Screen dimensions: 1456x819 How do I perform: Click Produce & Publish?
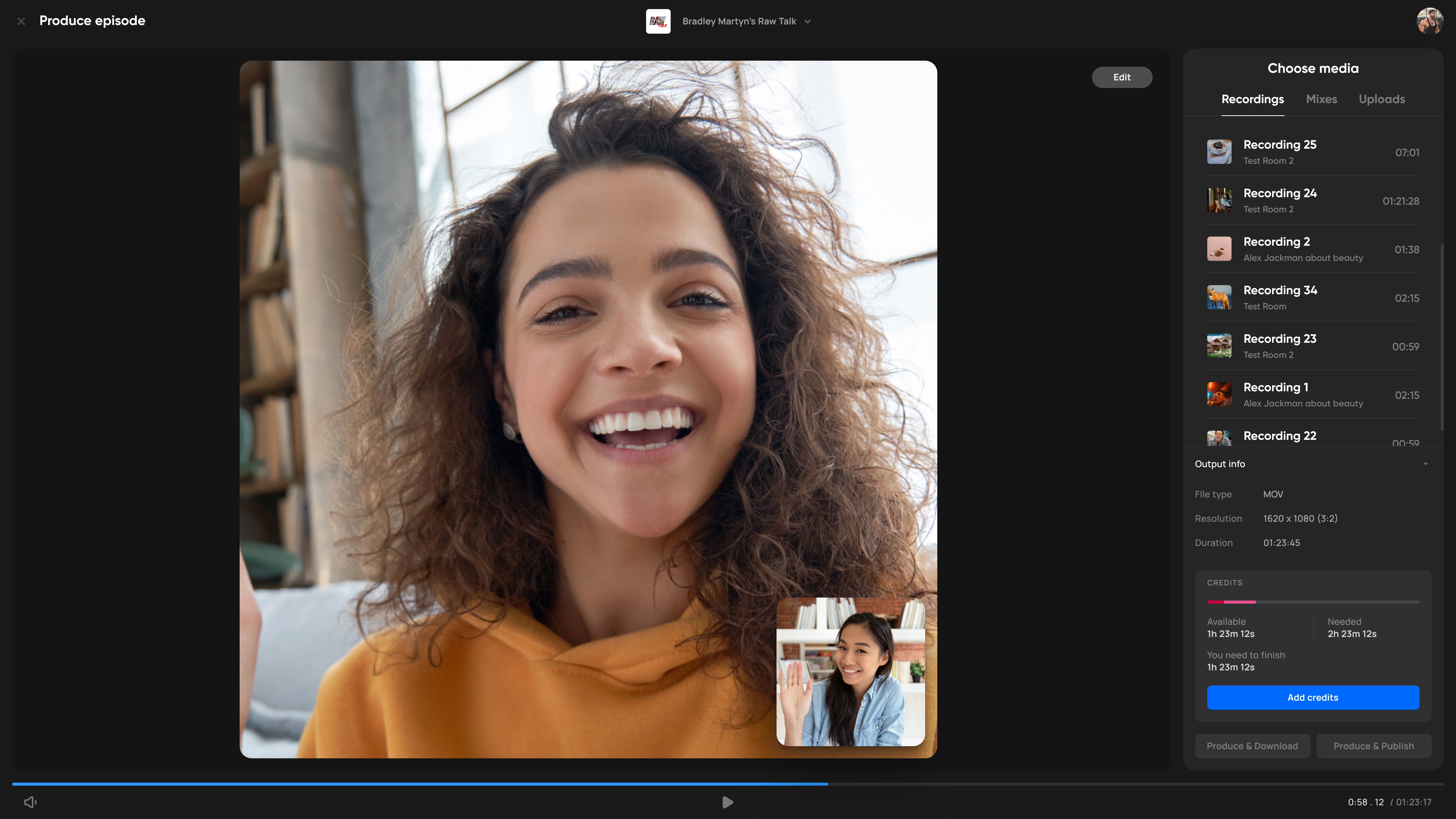[1373, 746]
